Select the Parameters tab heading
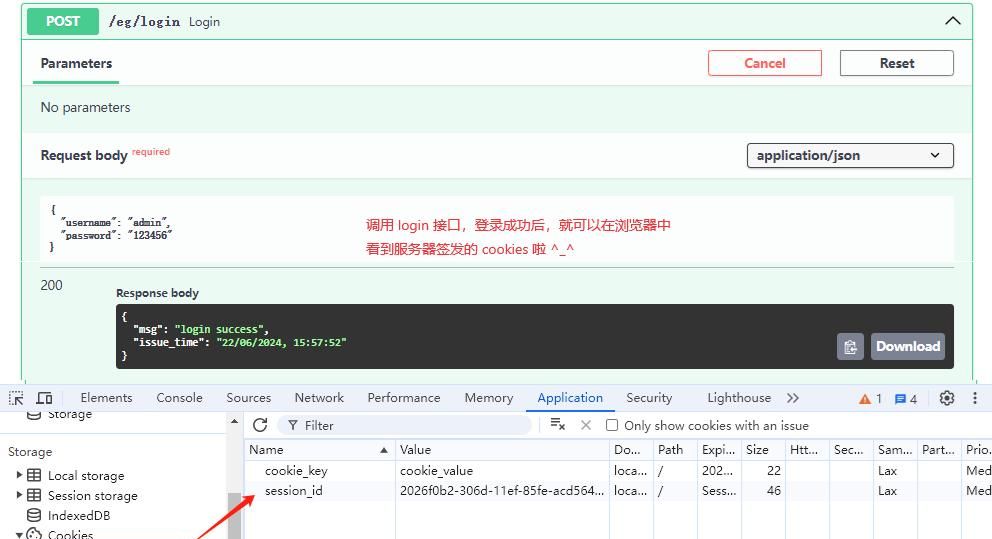Viewport: 992px width, 539px height. click(76, 63)
